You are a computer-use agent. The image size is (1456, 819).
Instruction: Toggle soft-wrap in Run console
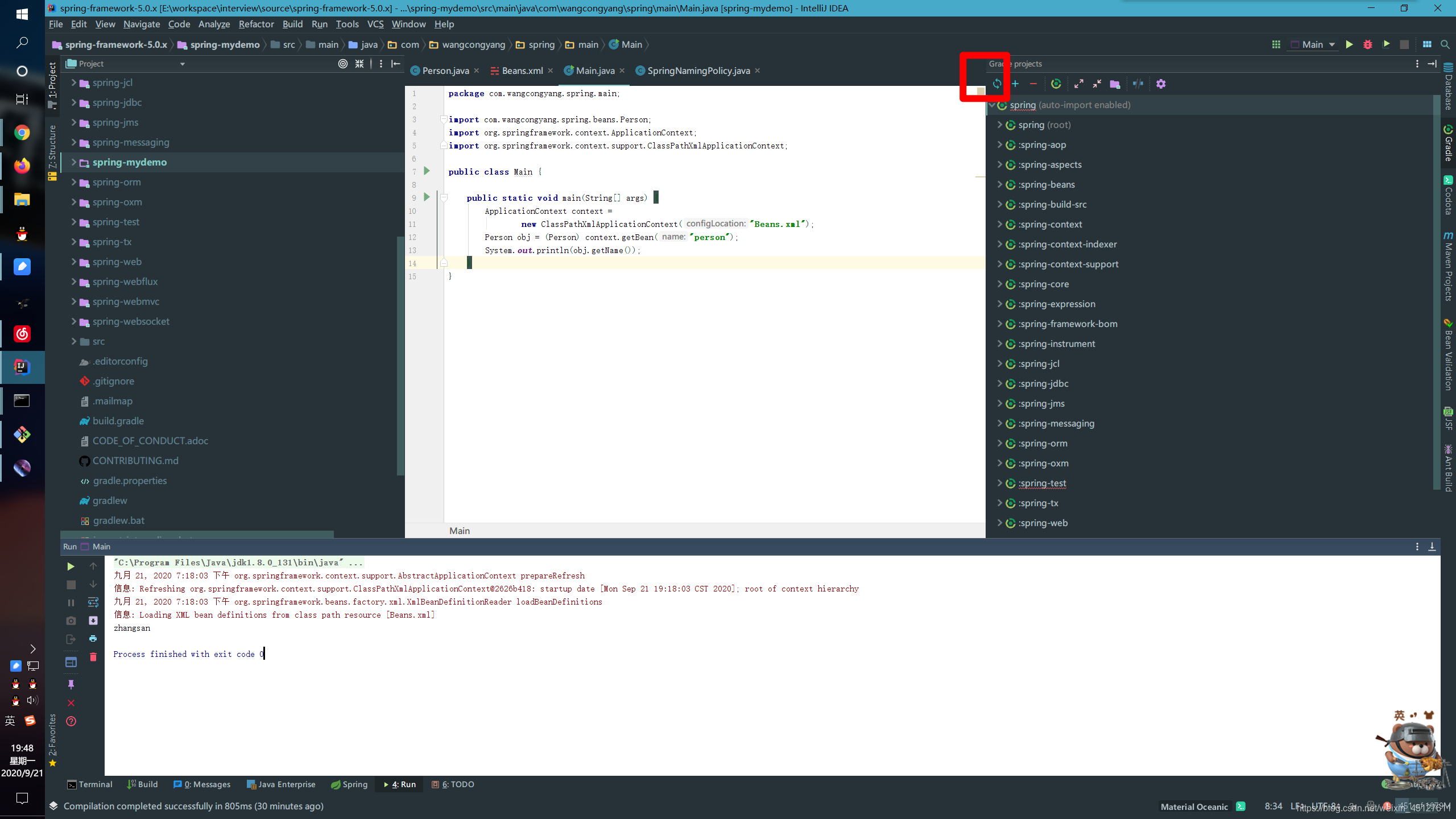click(x=93, y=602)
